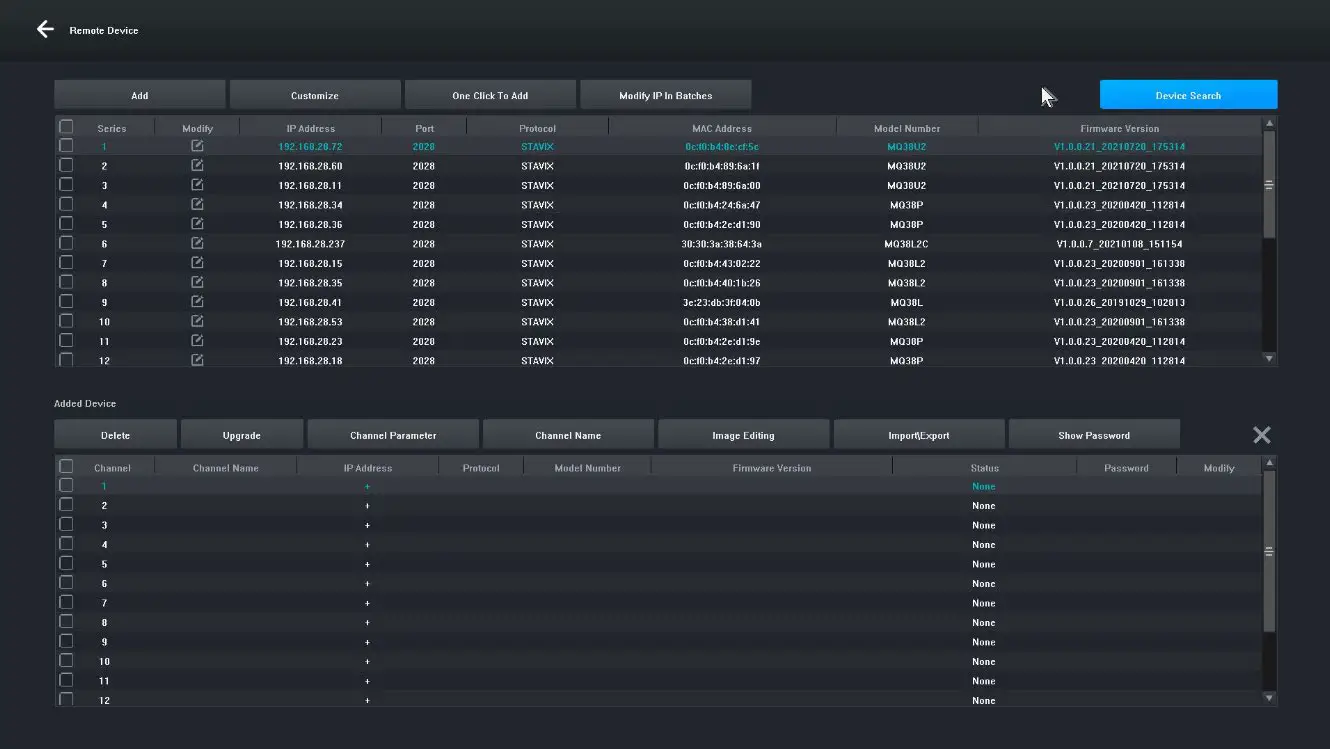This screenshot has height=749, width=1330.
Task: Click the added device list scrollbar thumb
Action: point(1270,551)
